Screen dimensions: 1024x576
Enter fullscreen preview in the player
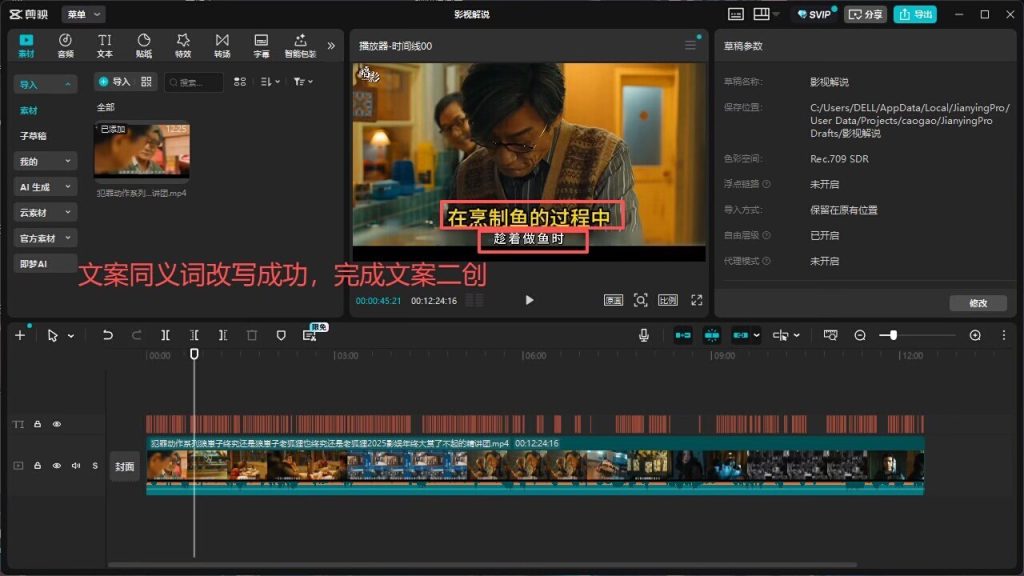click(x=697, y=300)
